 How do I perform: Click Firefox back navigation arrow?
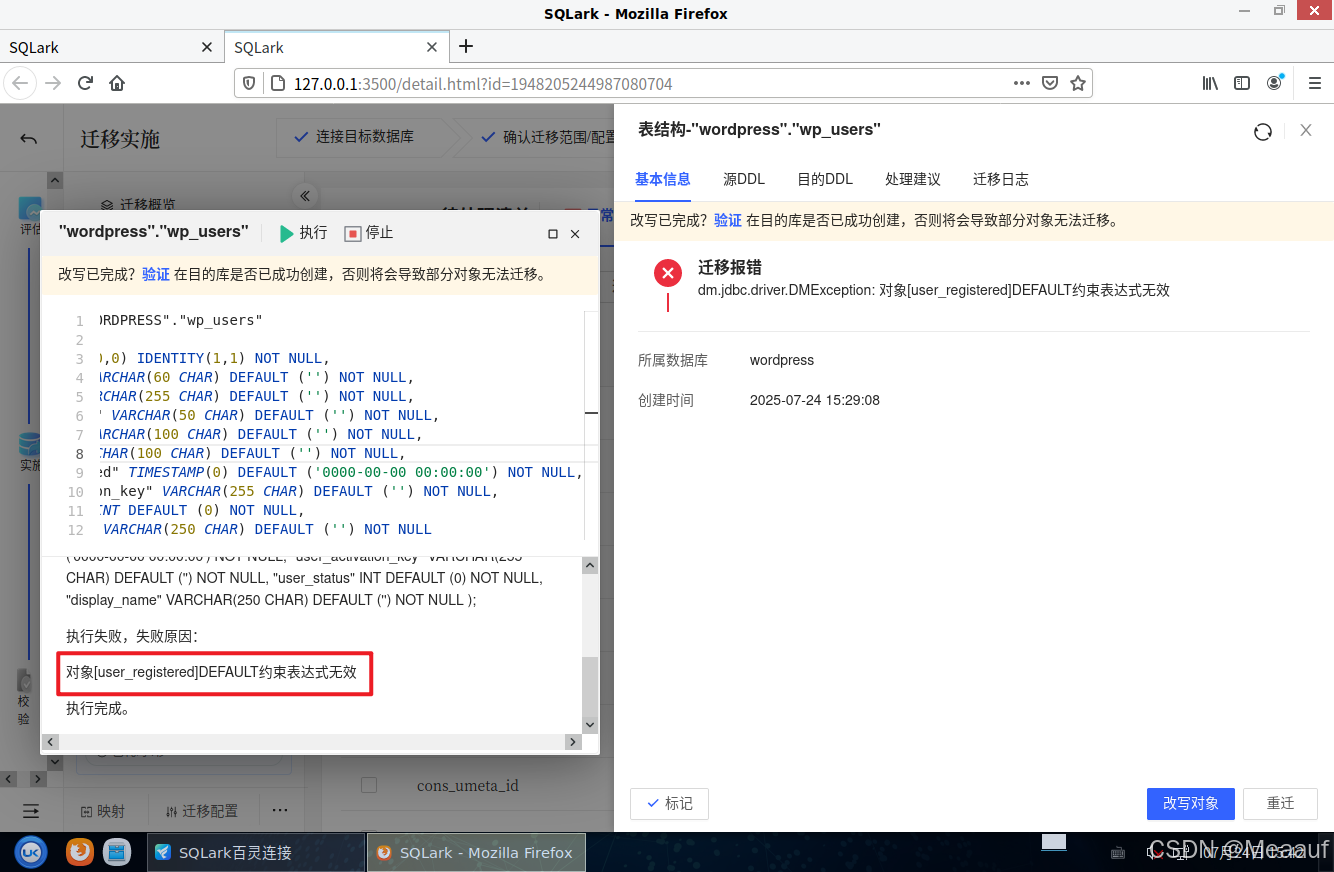[20, 83]
